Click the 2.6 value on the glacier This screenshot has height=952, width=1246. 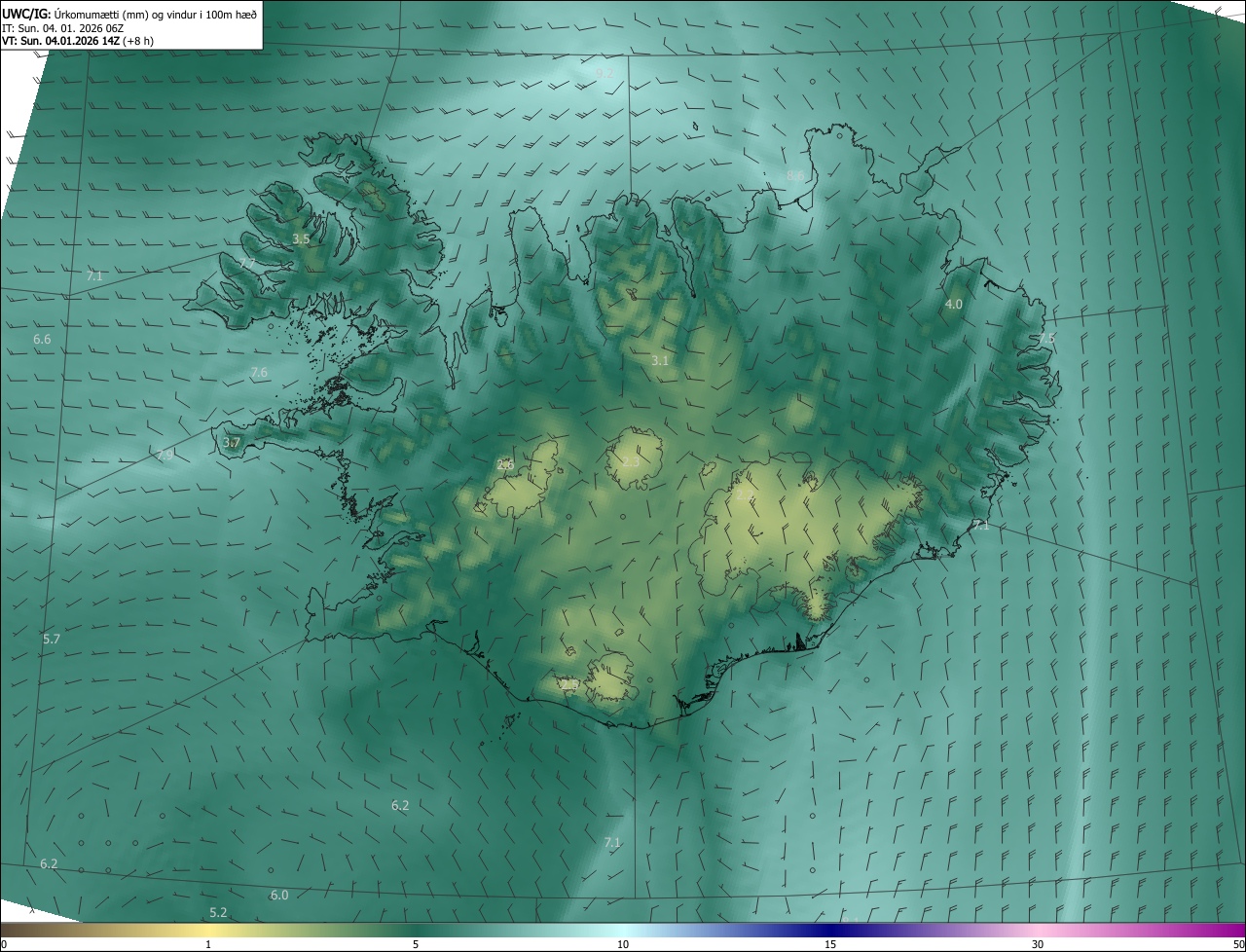(505, 464)
